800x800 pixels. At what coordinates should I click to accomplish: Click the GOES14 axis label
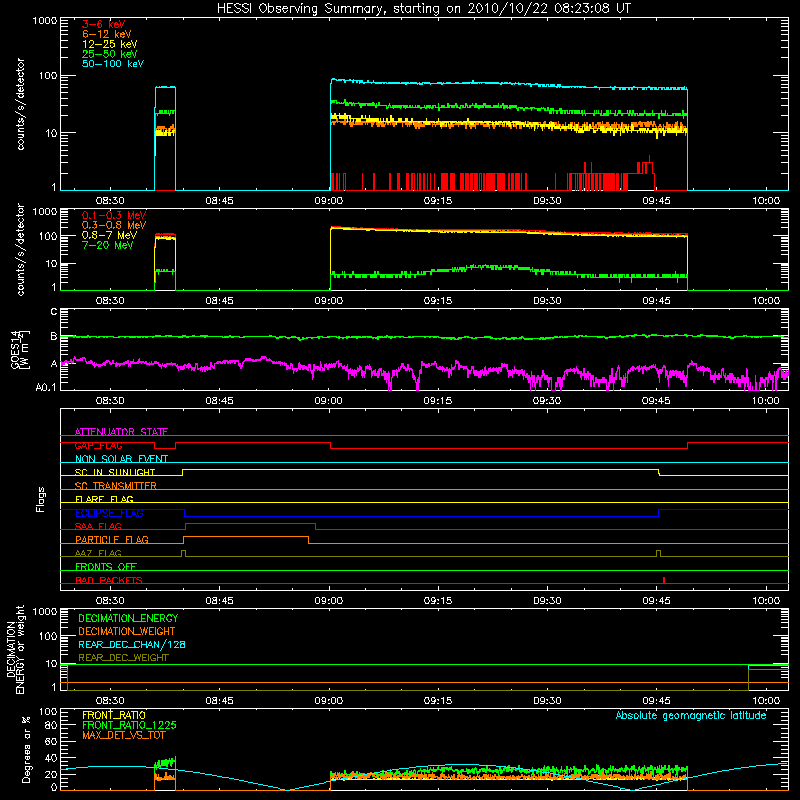tap(20, 349)
